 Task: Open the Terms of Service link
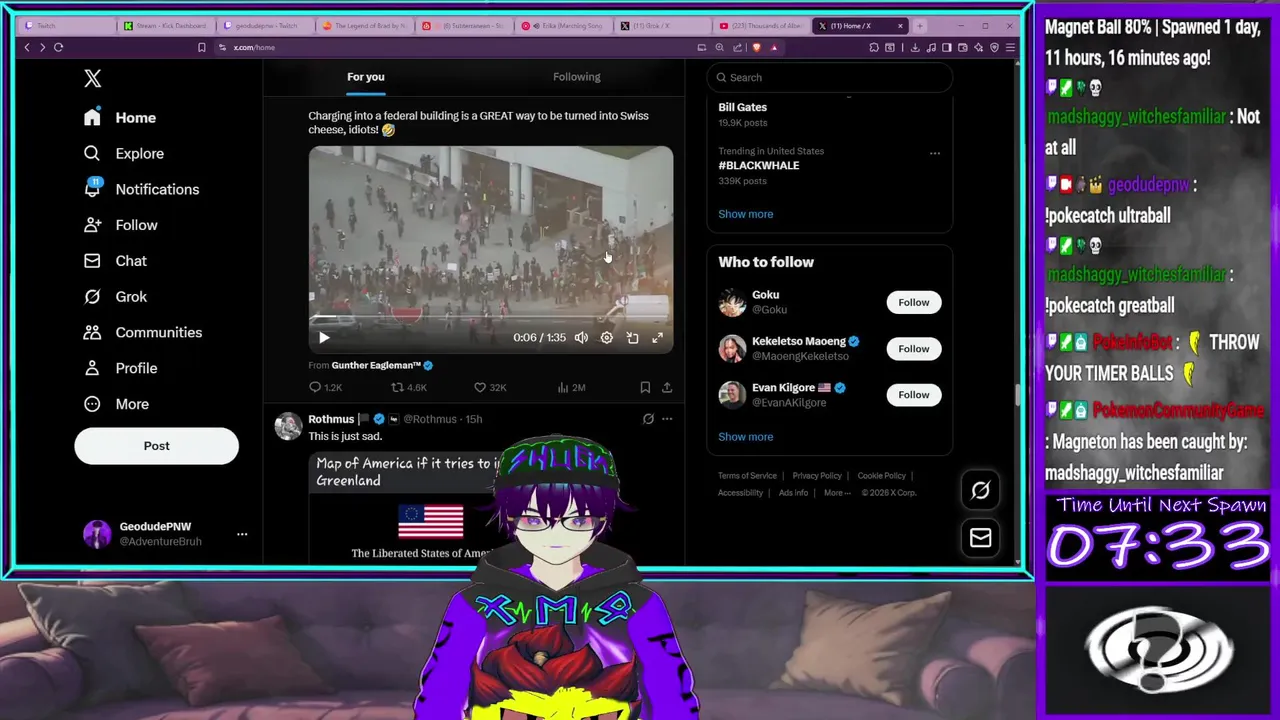click(x=747, y=476)
